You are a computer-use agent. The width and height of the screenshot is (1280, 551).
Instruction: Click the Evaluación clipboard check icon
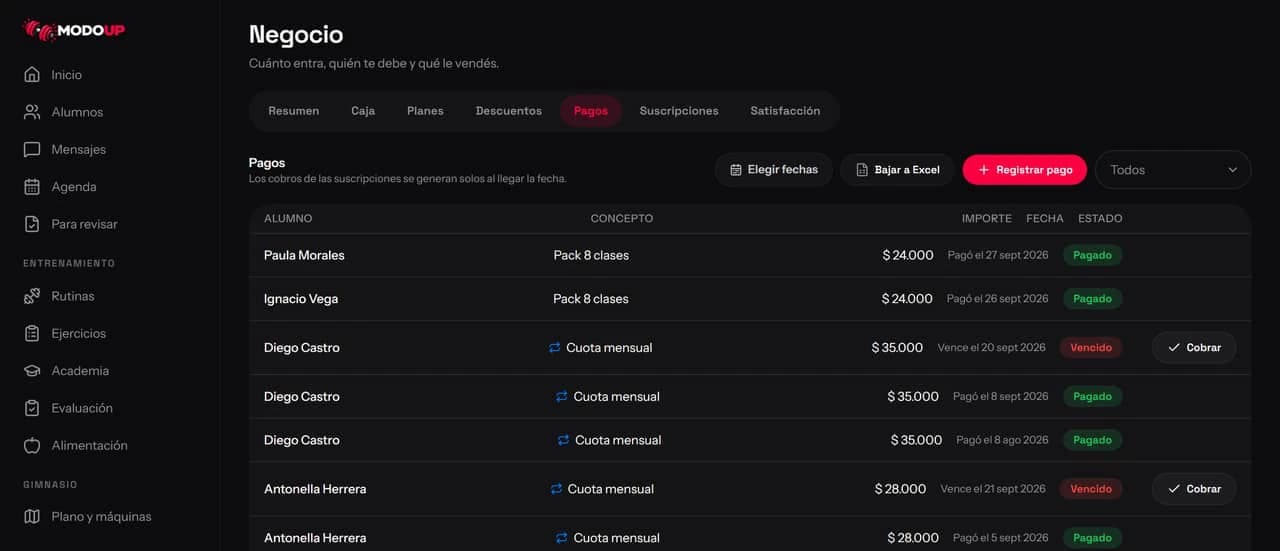coord(32,408)
